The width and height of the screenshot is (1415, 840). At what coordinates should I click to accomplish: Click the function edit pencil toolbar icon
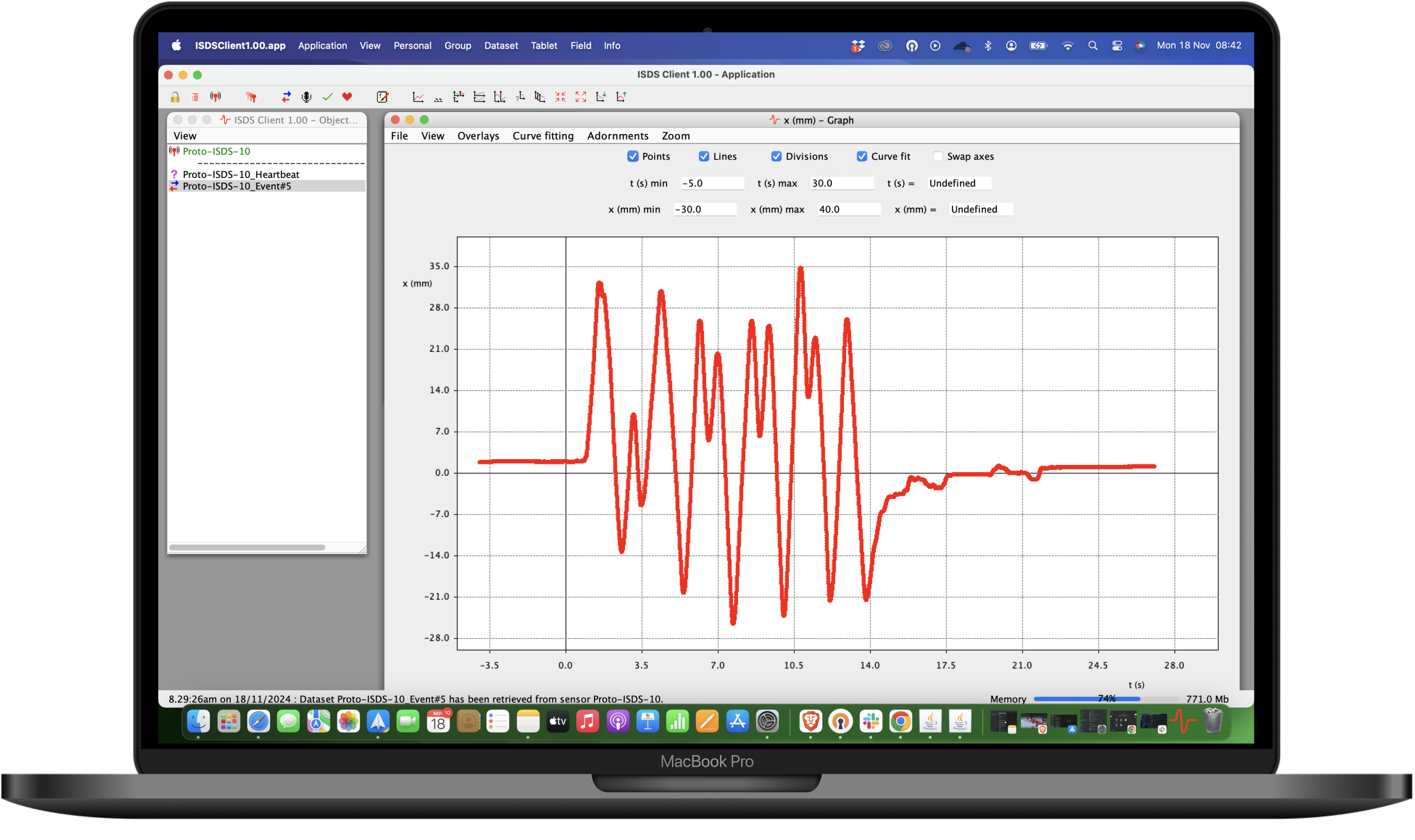[383, 97]
